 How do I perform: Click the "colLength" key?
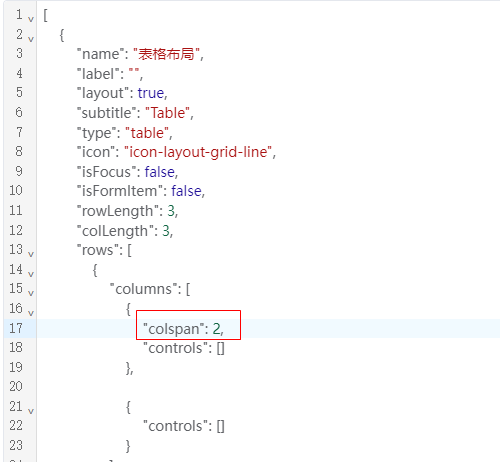tap(115, 231)
